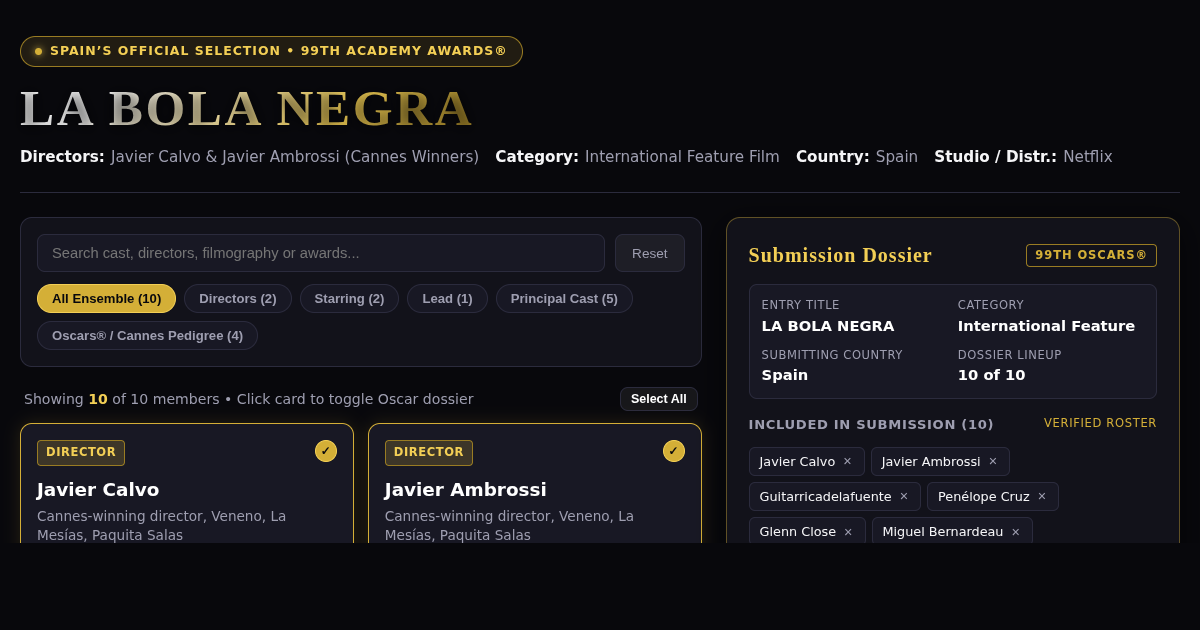
Task: Click the LA BOLA NEGRA main title
Action: click(x=246, y=108)
